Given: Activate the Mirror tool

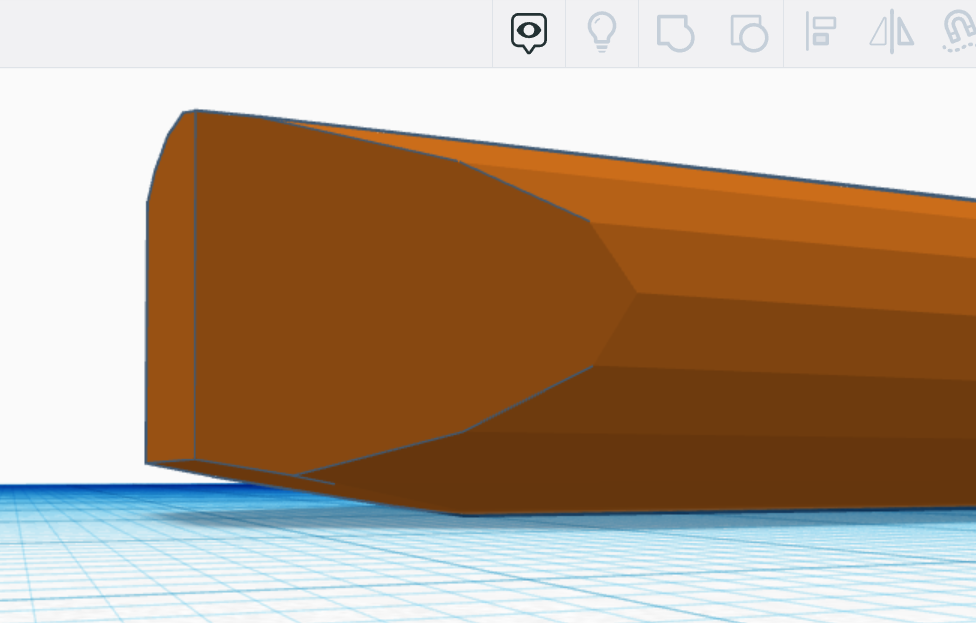Looking at the screenshot, I should [x=892, y=31].
